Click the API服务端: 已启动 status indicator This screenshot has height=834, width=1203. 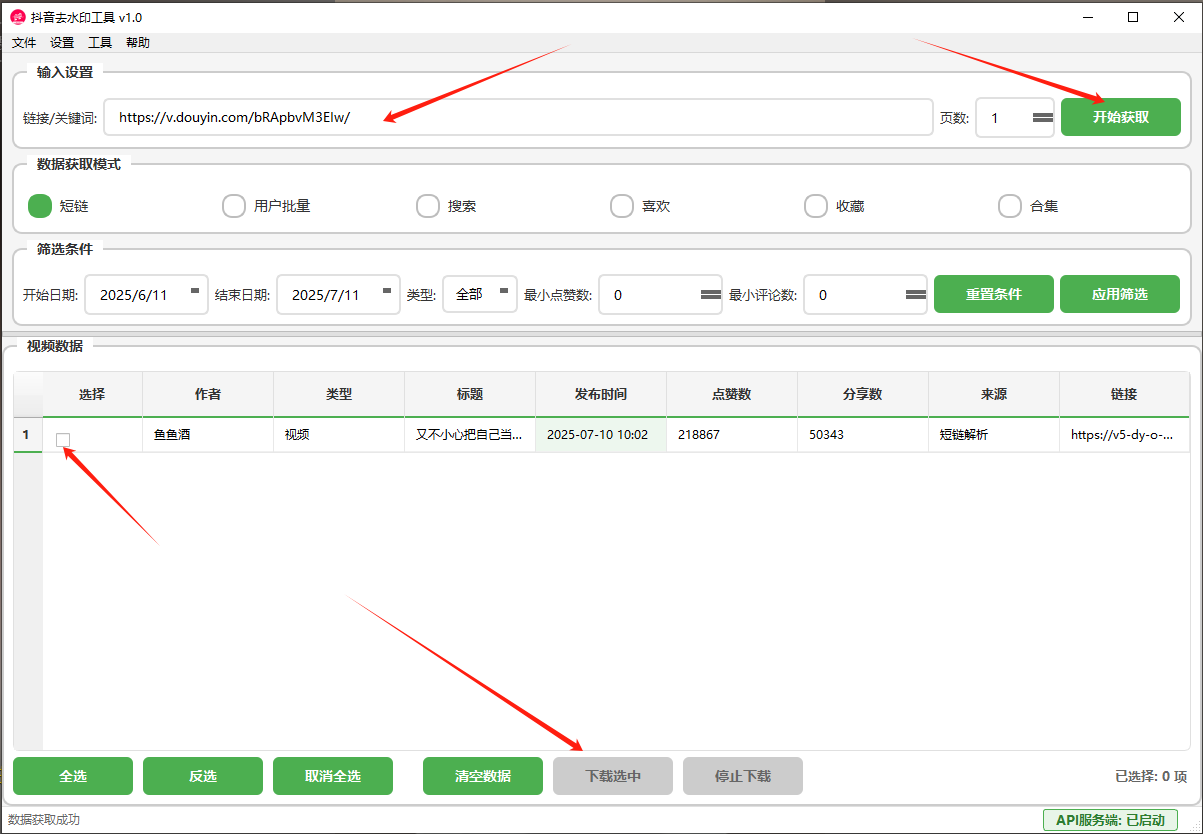coord(1110,820)
